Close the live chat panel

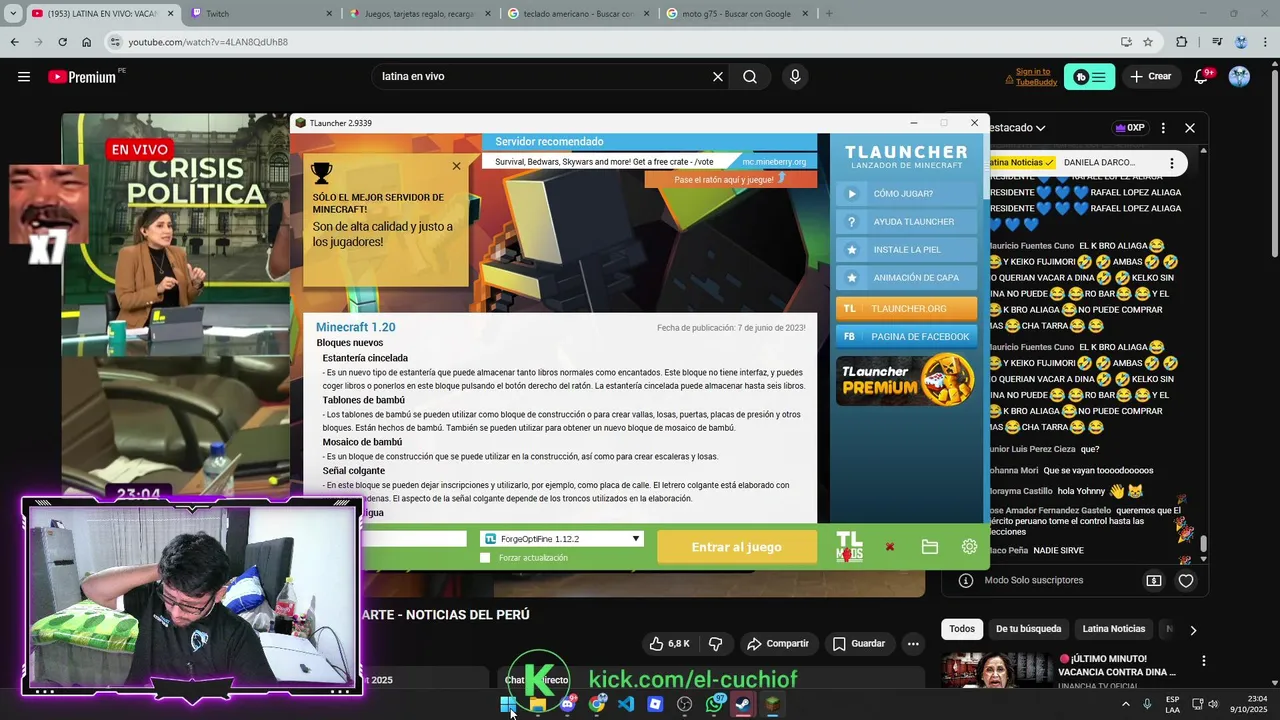pos(1190,128)
